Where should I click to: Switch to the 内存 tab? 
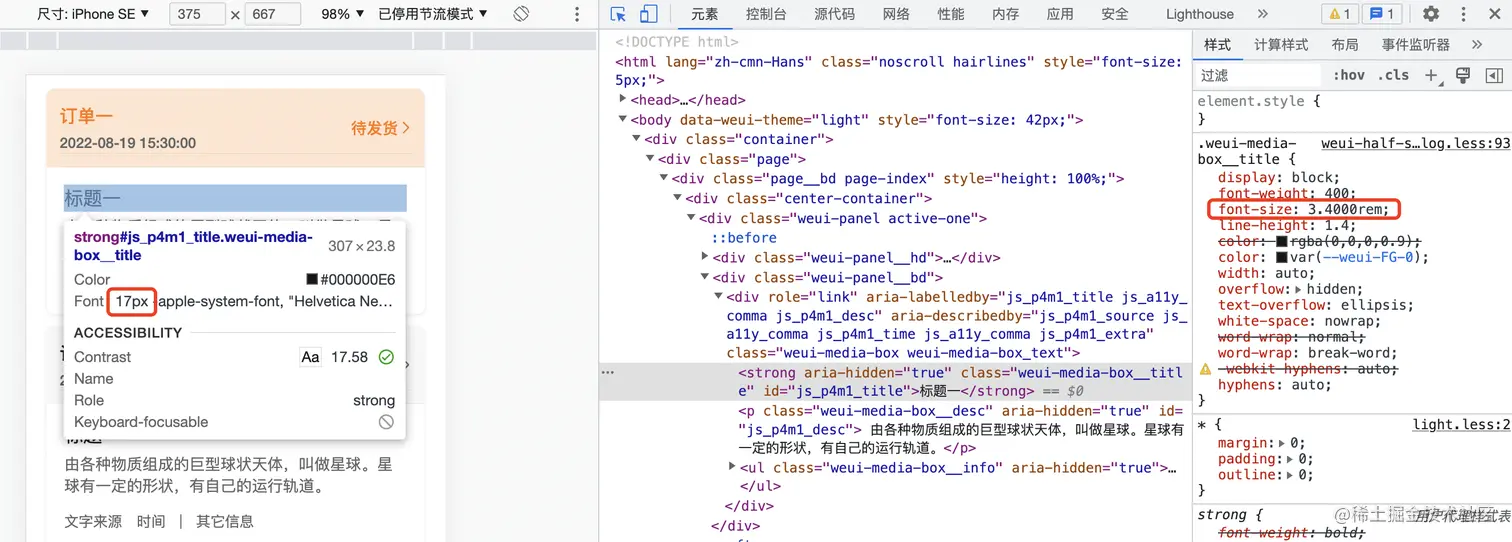[1005, 14]
